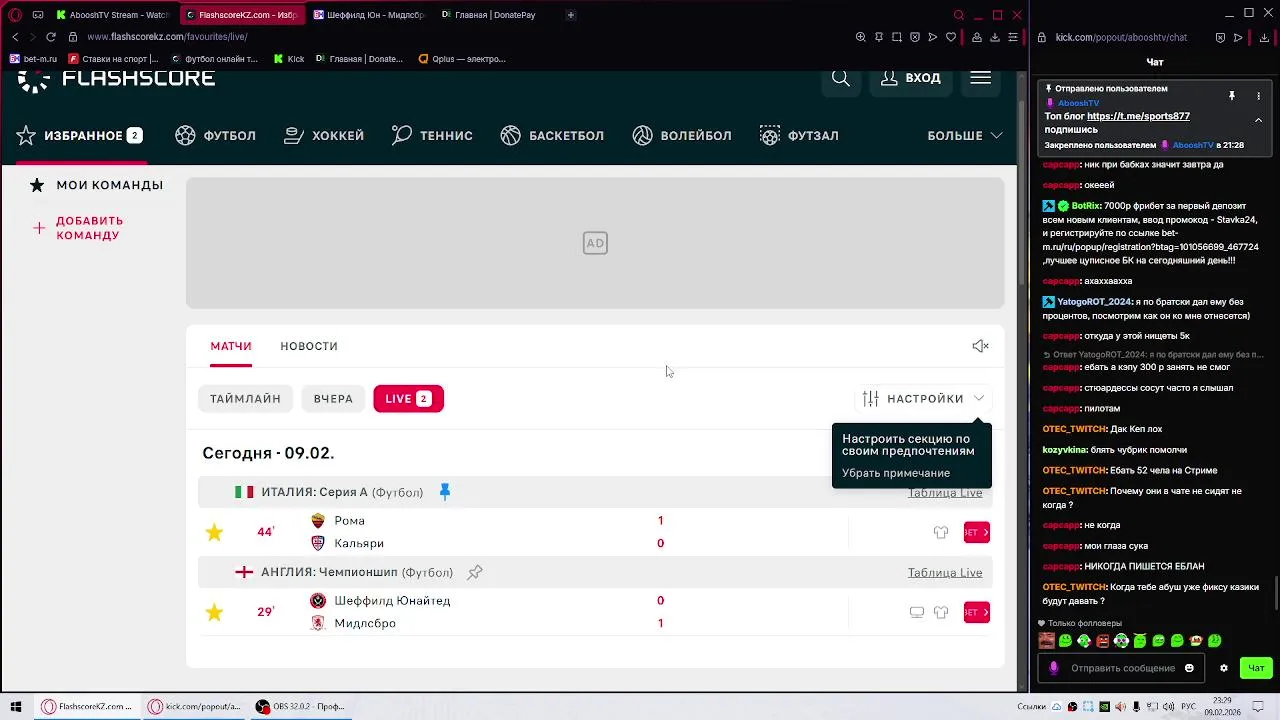Open Kick chat settings gear
The width and height of the screenshot is (1280, 720).
click(x=1223, y=668)
